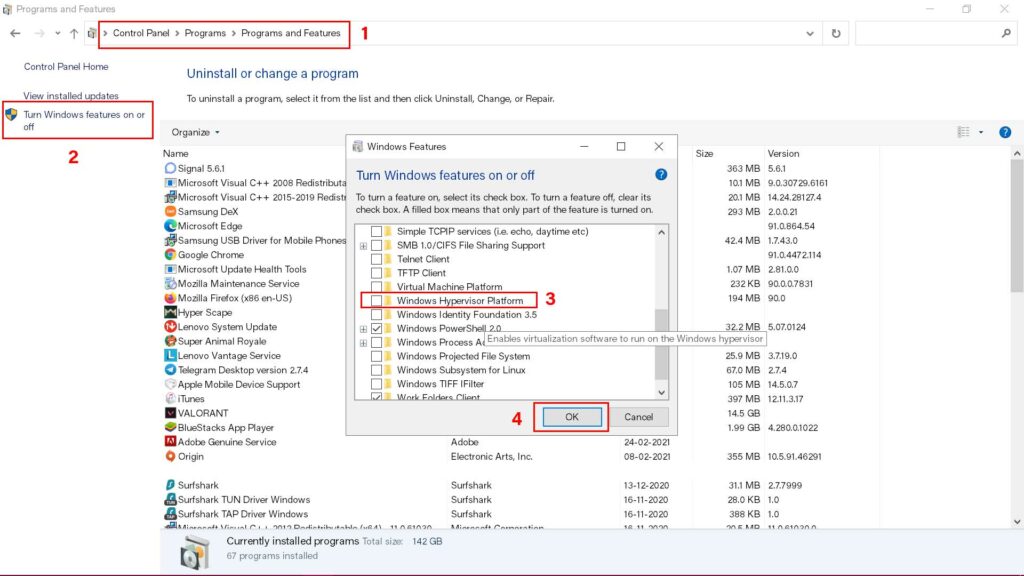Image resolution: width=1024 pixels, height=576 pixels.
Task: Select the Super Animal Royale icon
Action: click(170, 341)
